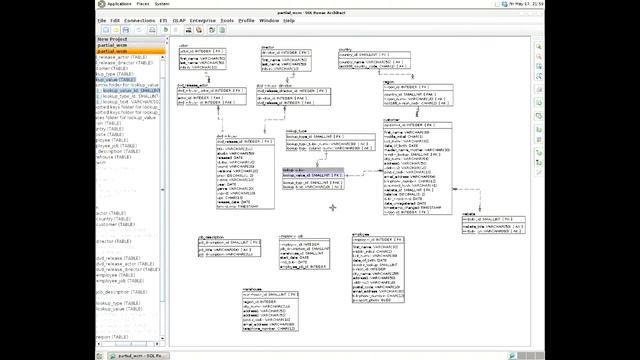Click the tree panel scroll-down arrow
Viewport: 640px width, 360px height.
point(163,338)
